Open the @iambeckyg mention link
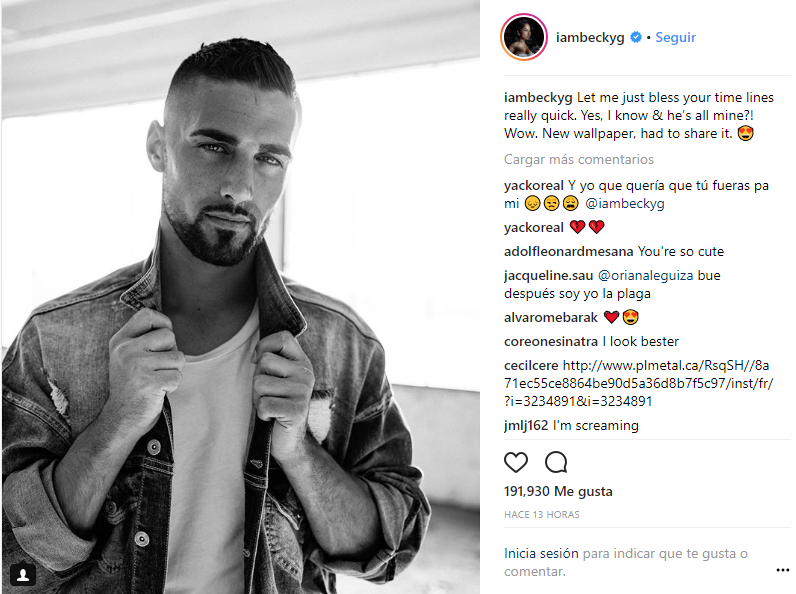The width and height of the screenshot is (796, 594). [x=624, y=204]
